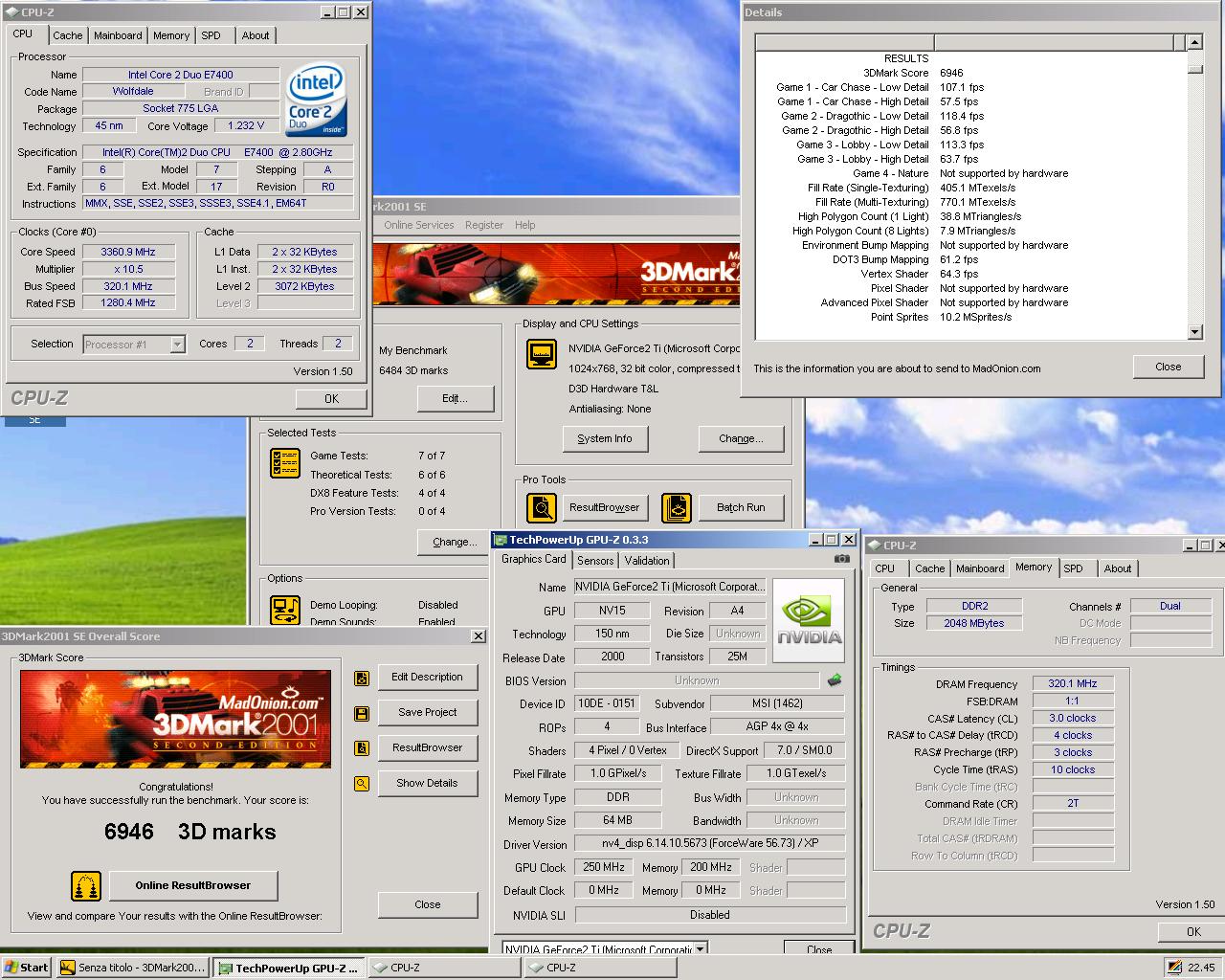Click the Windows Start button
This screenshot has height=980, width=1225.
(x=26, y=968)
